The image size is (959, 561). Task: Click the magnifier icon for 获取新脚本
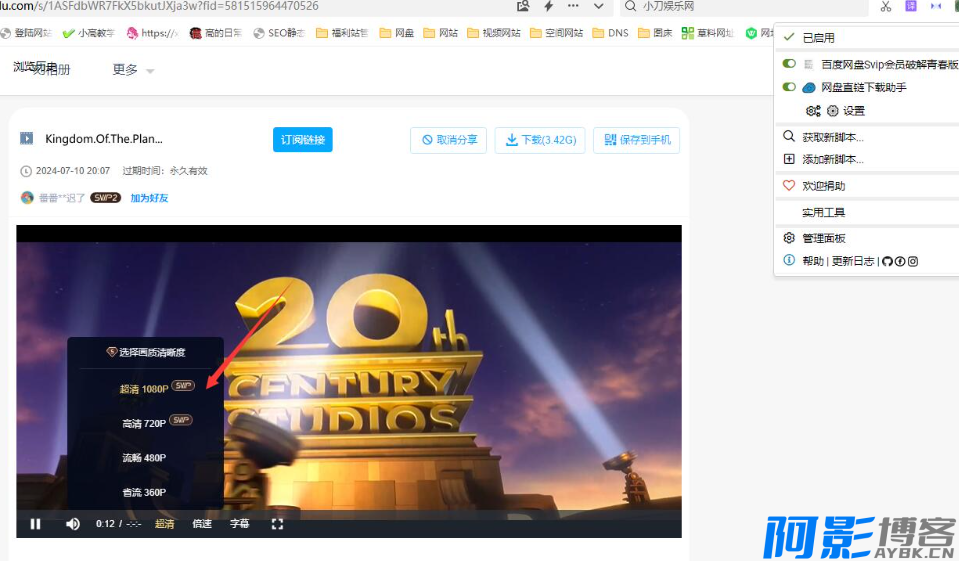tap(789, 137)
